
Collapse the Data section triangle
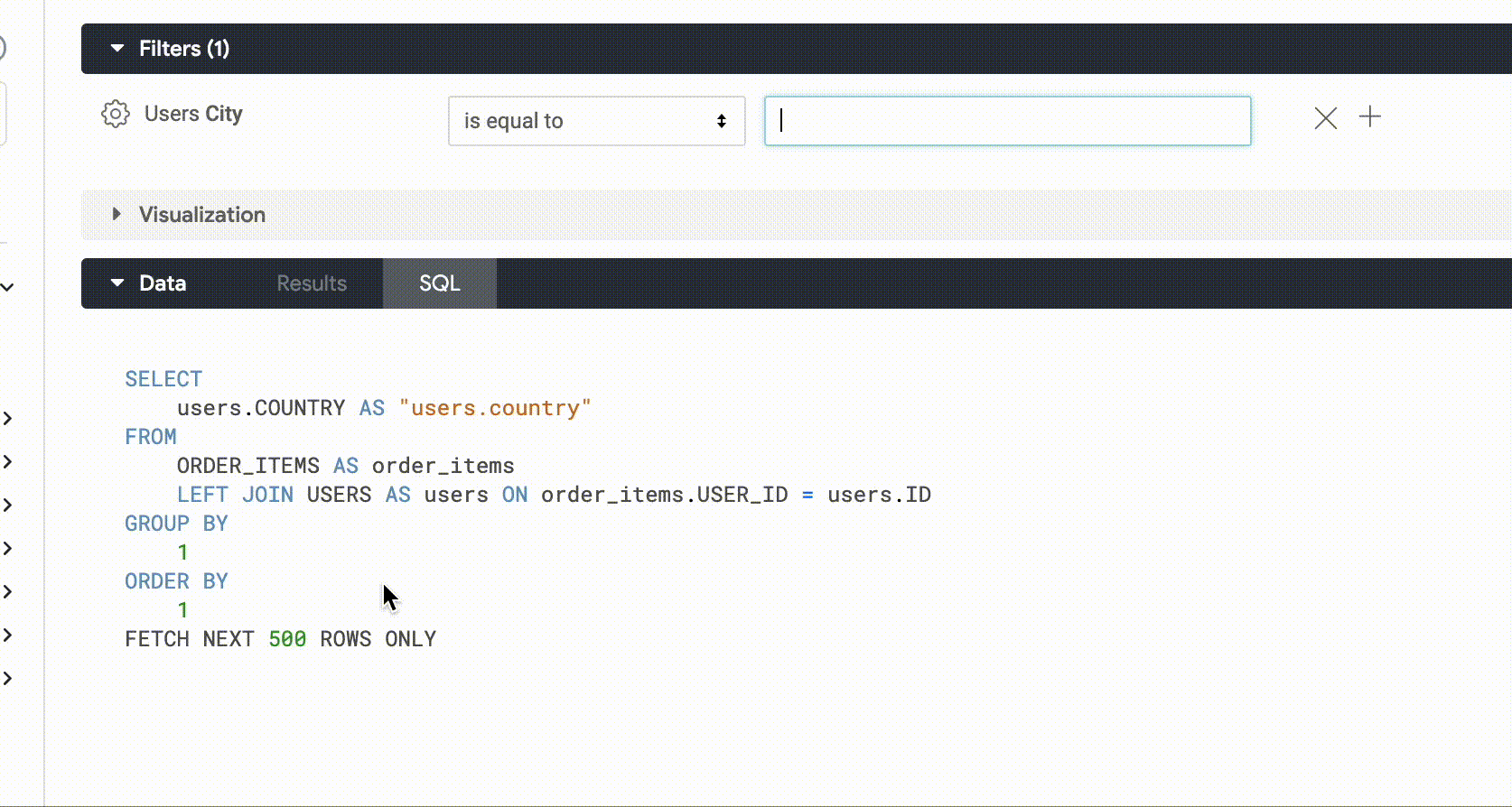click(117, 283)
